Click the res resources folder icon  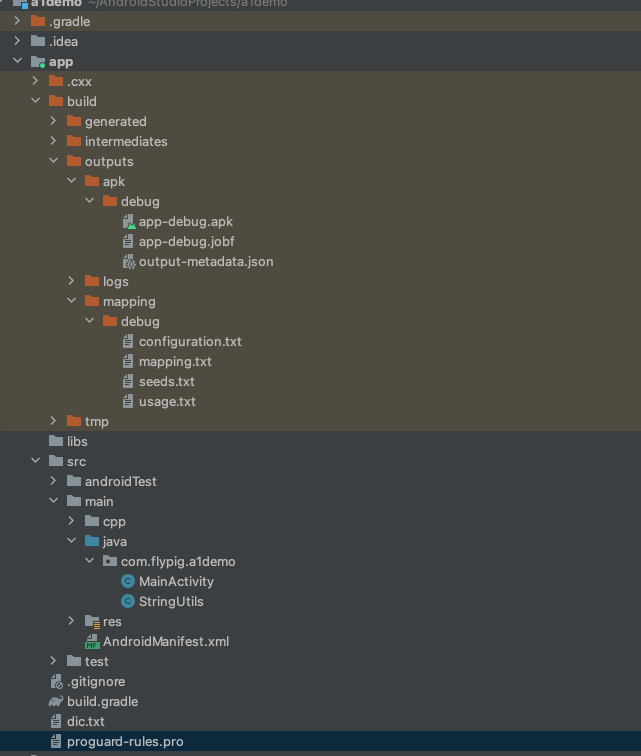[x=92, y=622]
